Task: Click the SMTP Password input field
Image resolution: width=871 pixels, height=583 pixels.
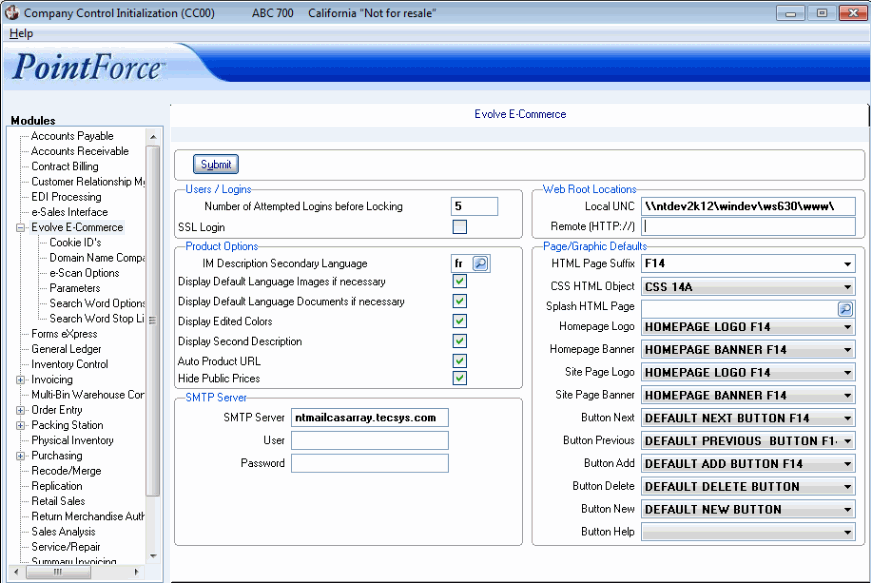Action: (x=369, y=463)
